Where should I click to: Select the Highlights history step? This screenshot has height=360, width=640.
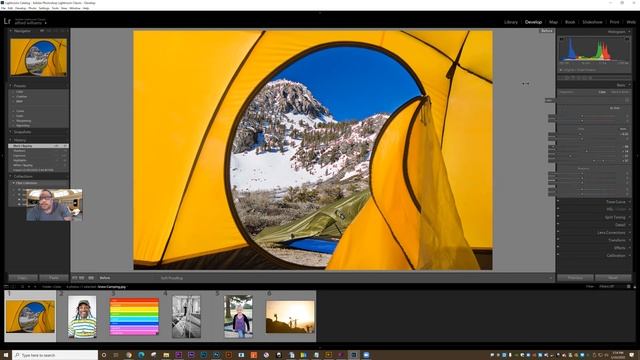click(38, 160)
